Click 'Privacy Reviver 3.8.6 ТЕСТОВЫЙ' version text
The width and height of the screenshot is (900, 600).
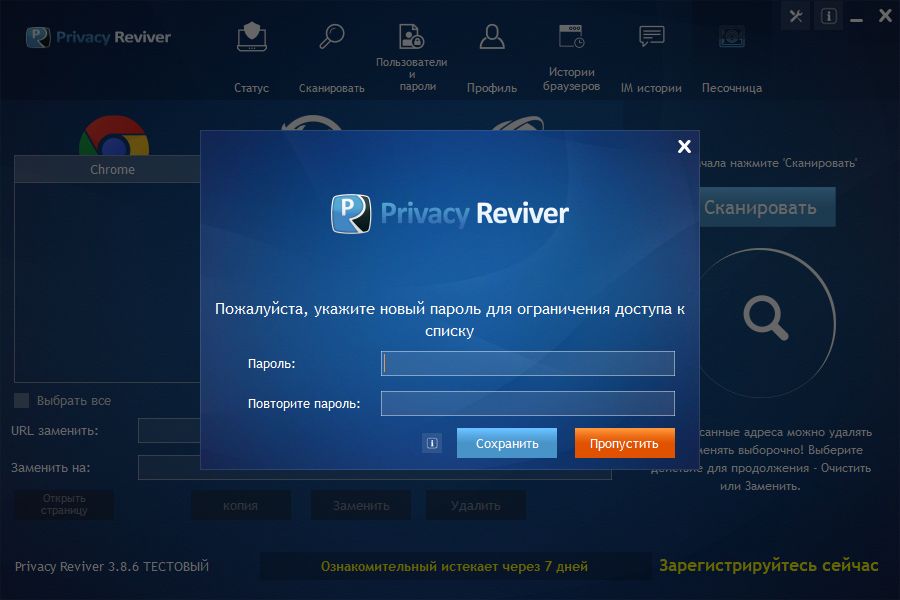click(x=112, y=566)
